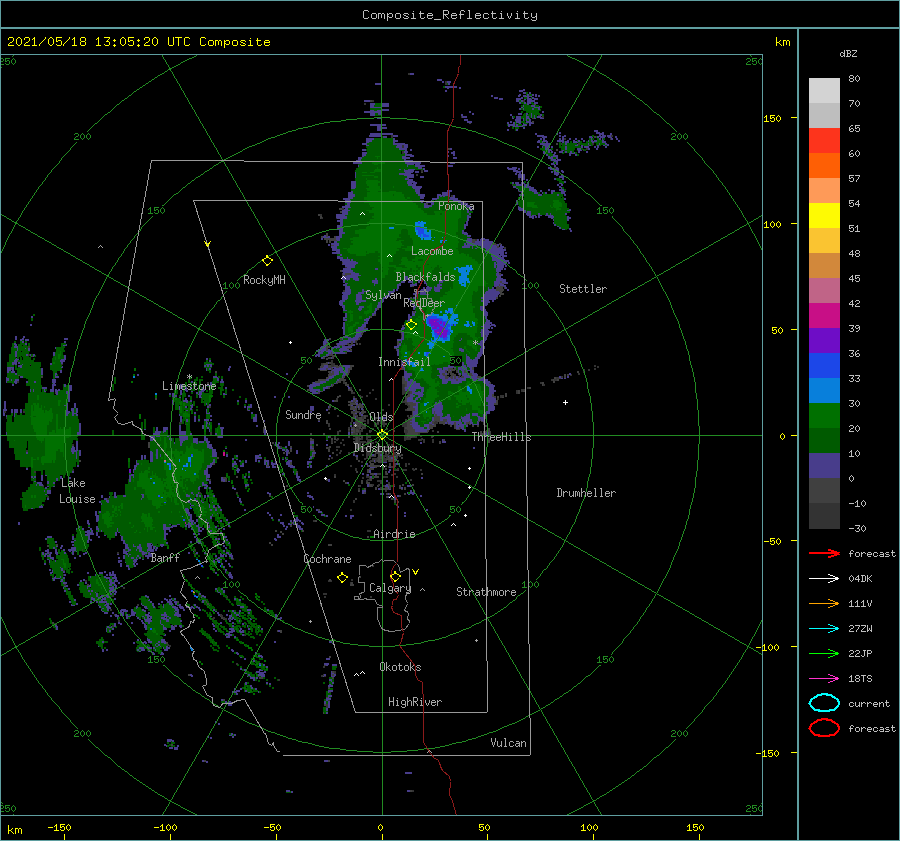Pick the purple 39–36 dBZ swatch

tap(824, 341)
